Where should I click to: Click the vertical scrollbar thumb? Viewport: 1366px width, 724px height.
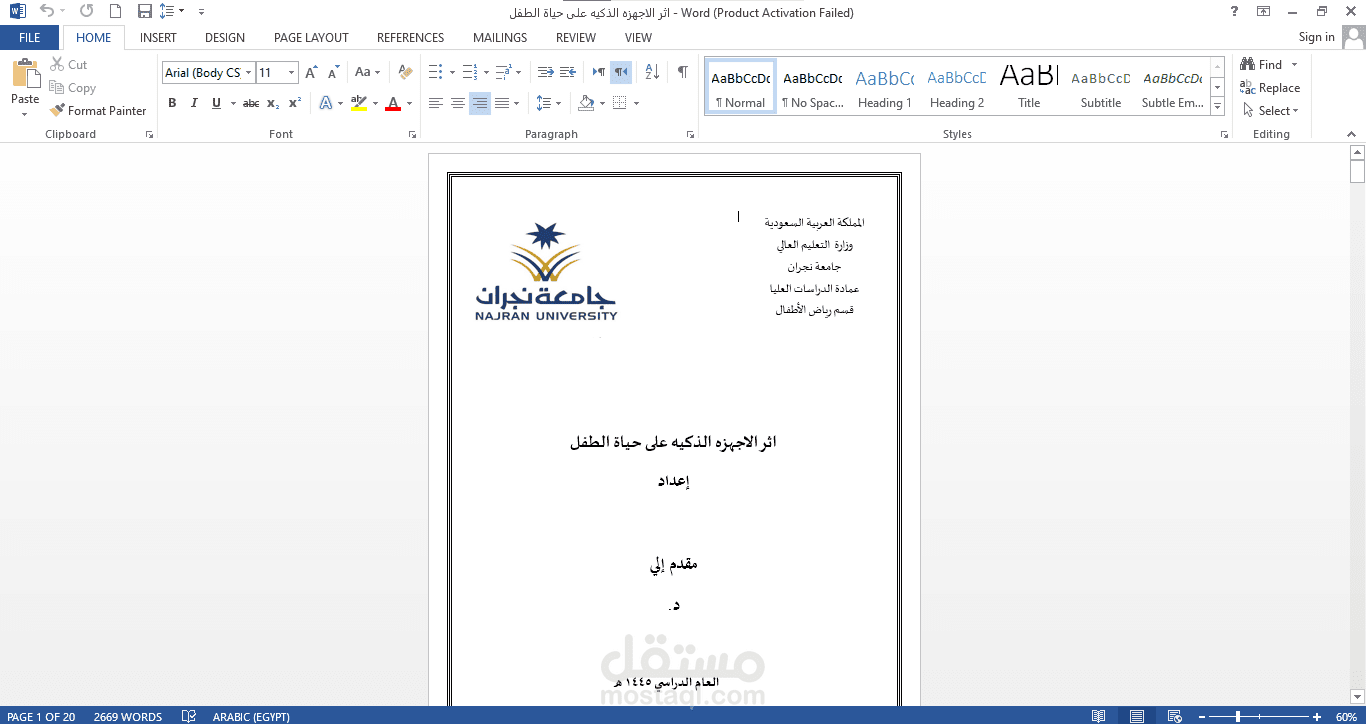click(x=1357, y=172)
